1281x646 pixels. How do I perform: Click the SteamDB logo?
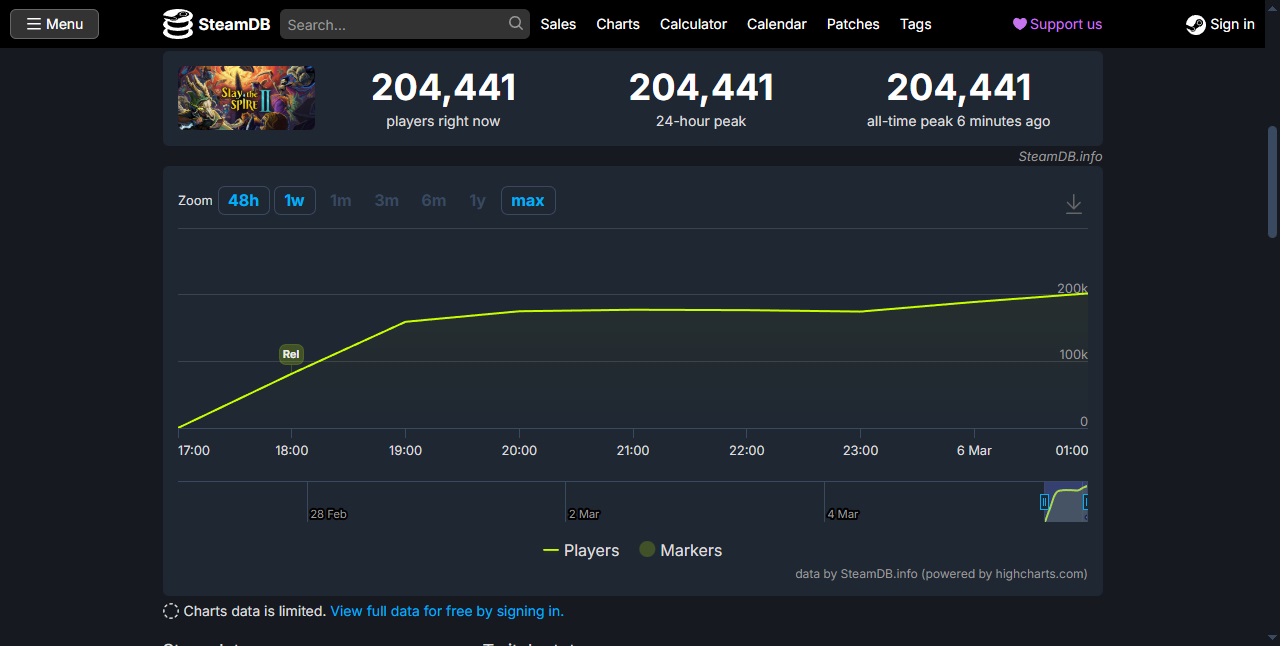pos(217,24)
